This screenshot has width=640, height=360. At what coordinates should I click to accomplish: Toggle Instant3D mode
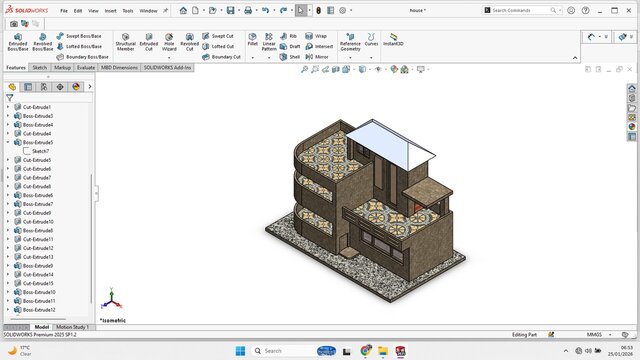(393, 40)
